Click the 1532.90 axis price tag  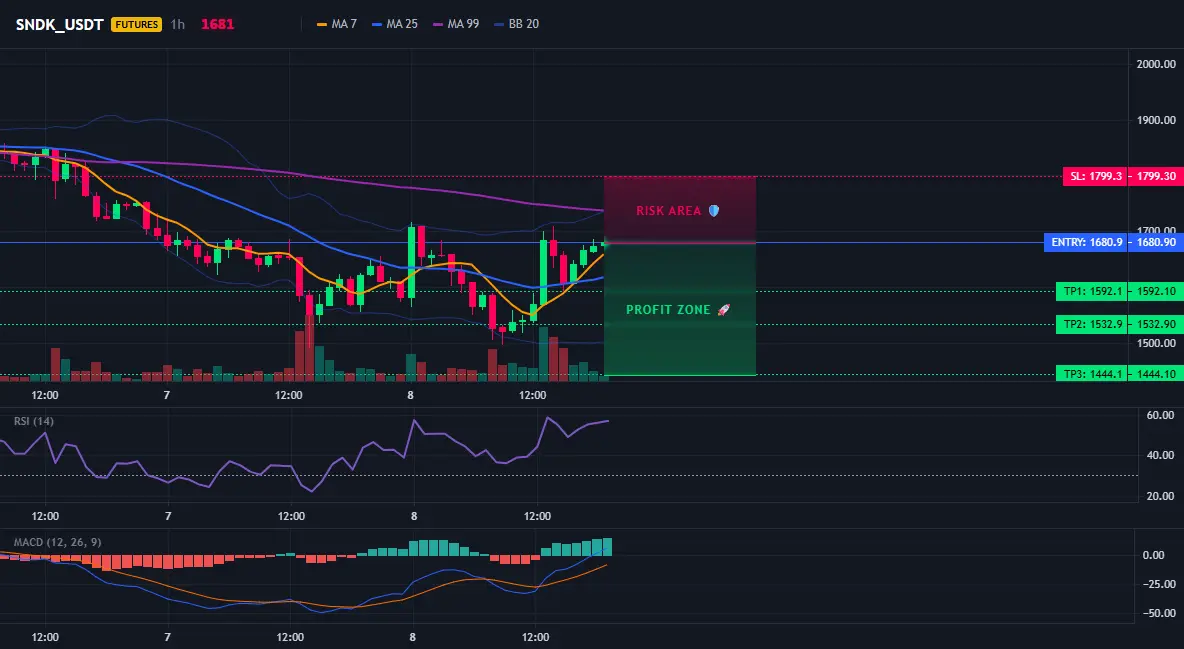click(x=1156, y=325)
